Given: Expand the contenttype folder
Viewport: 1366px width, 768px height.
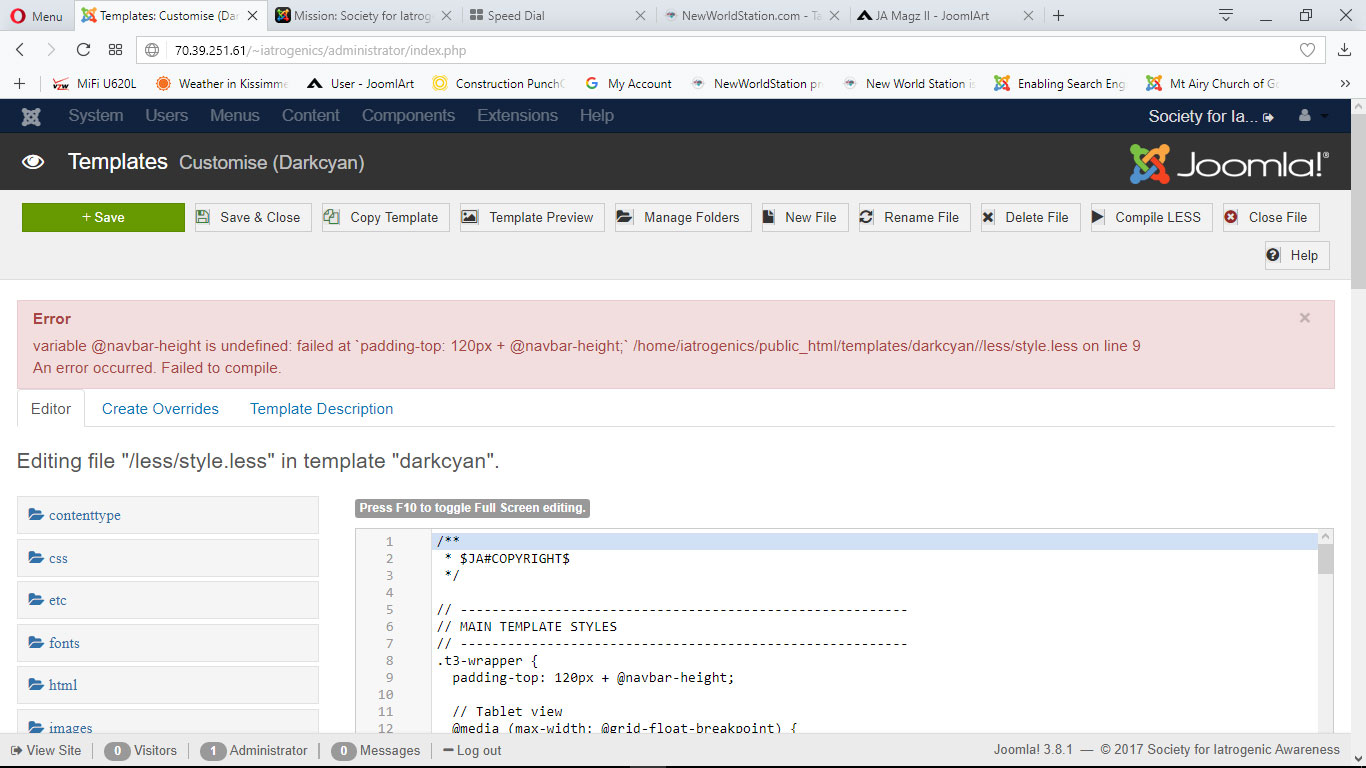Looking at the screenshot, I should click(x=84, y=515).
